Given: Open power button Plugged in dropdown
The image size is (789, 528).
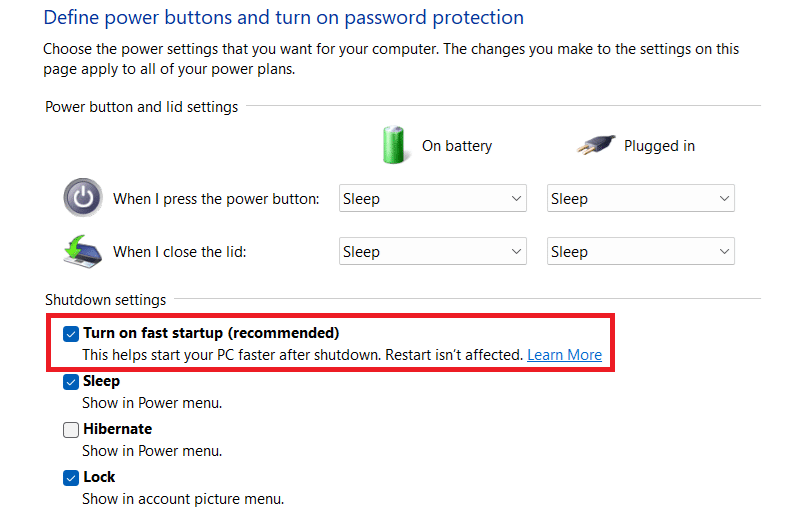Looking at the screenshot, I should pos(640,199).
